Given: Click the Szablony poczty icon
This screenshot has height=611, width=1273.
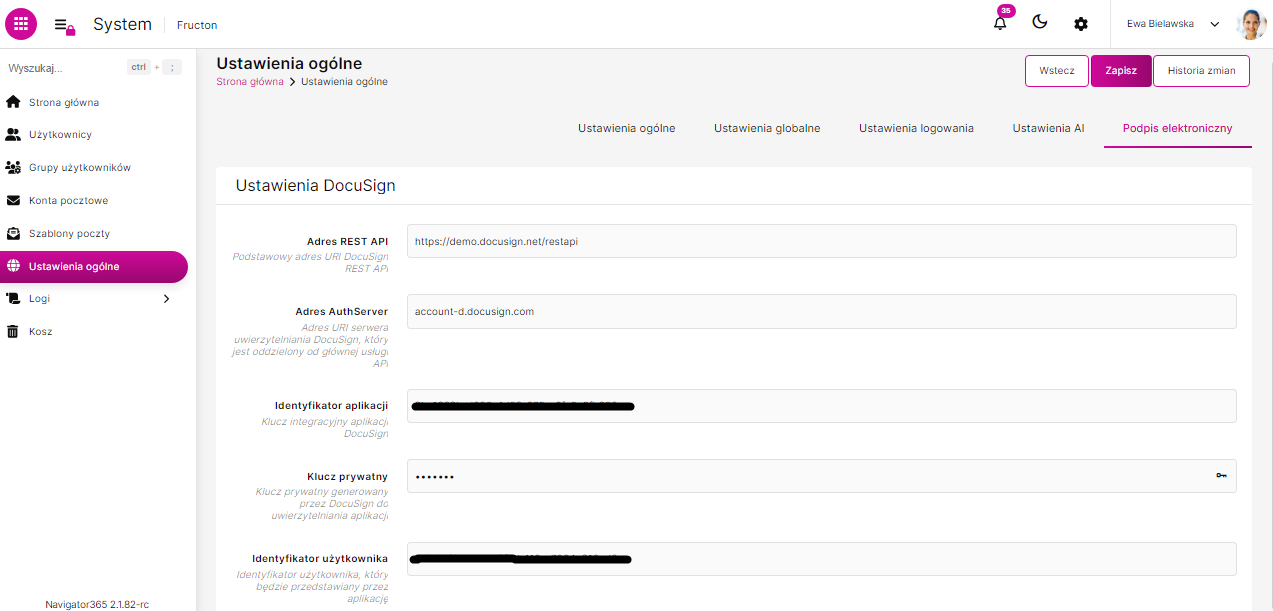Looking at the screenshot, I should (13, 233).
